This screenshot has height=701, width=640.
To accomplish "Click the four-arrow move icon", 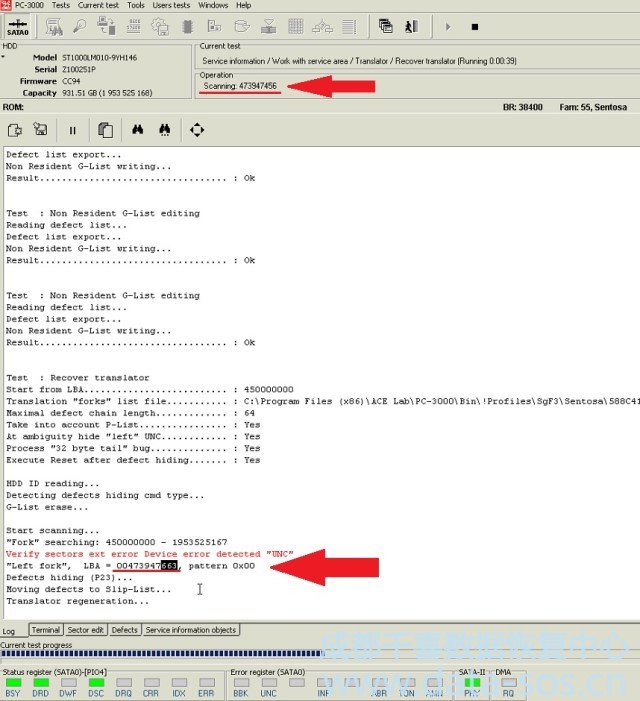I will point(197,129).
